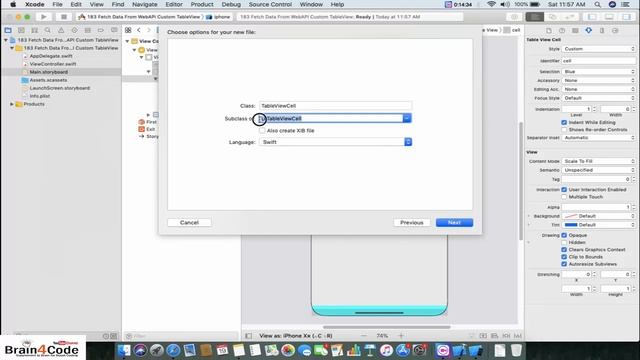The image size is (640, 360).
Task: Select the Version editor button
Action: click(x=570, y=17)
